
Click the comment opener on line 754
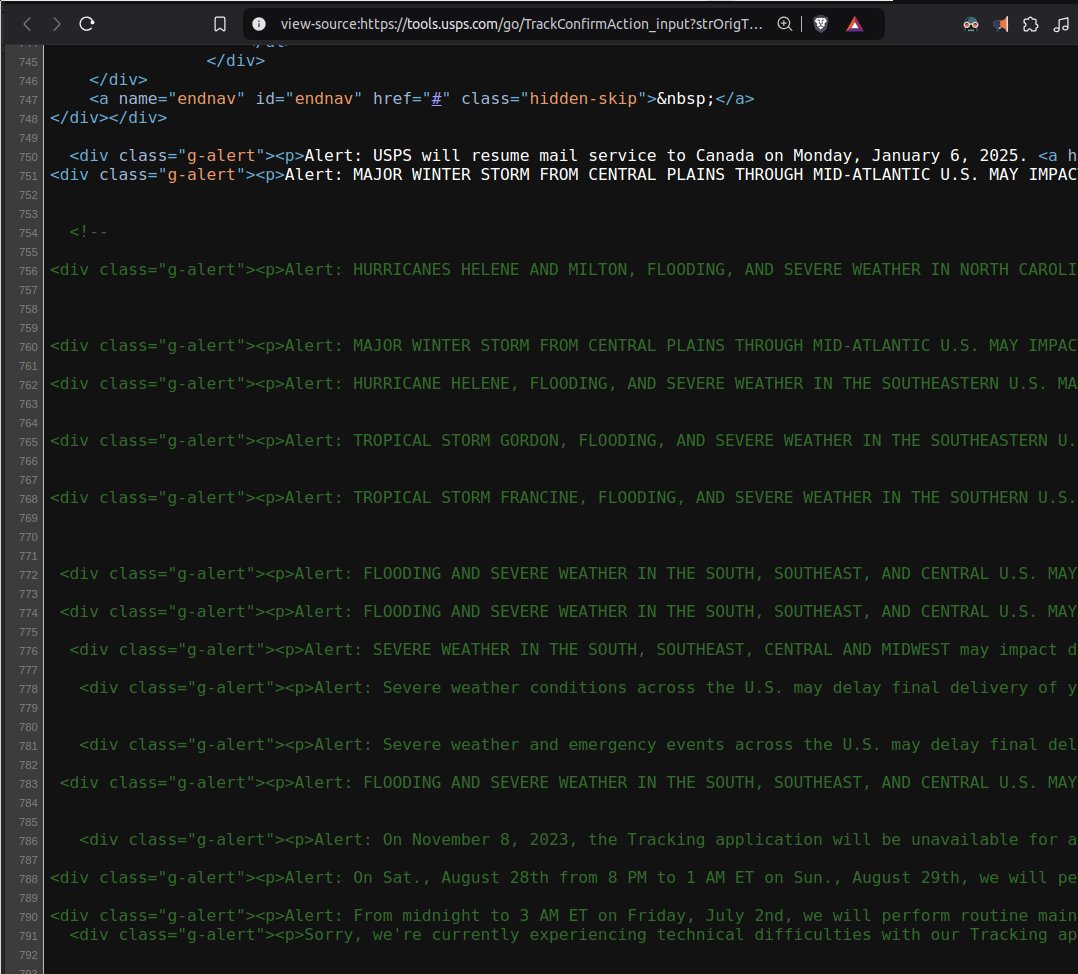(89, 232)
